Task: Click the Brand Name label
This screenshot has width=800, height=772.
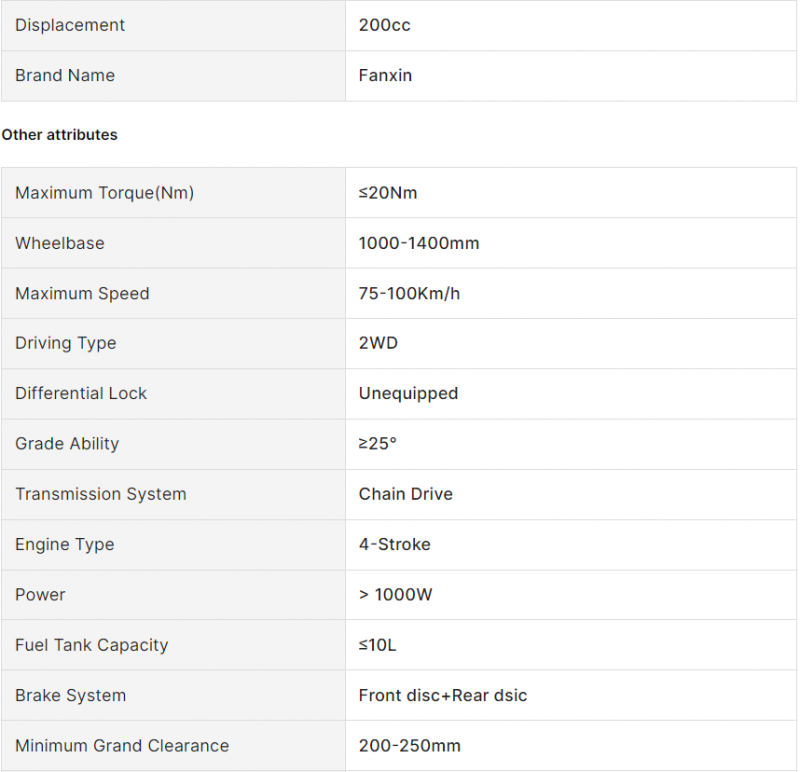Action: 65,76
